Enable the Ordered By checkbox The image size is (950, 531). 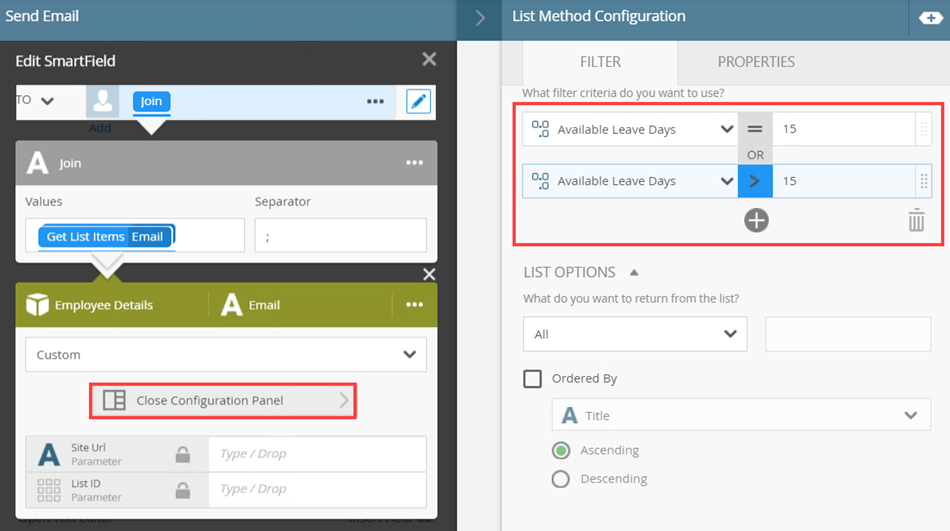(533, 379)
